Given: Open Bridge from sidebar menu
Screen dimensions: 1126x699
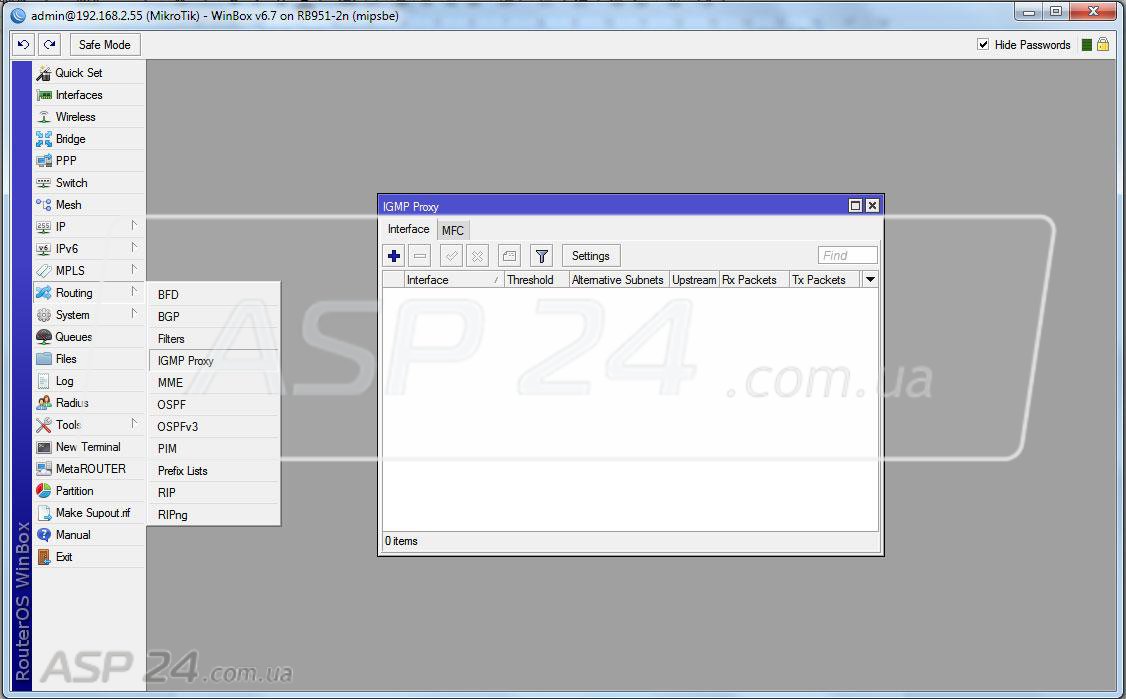Looking at the screenshot, I should [x=70, y=139].
